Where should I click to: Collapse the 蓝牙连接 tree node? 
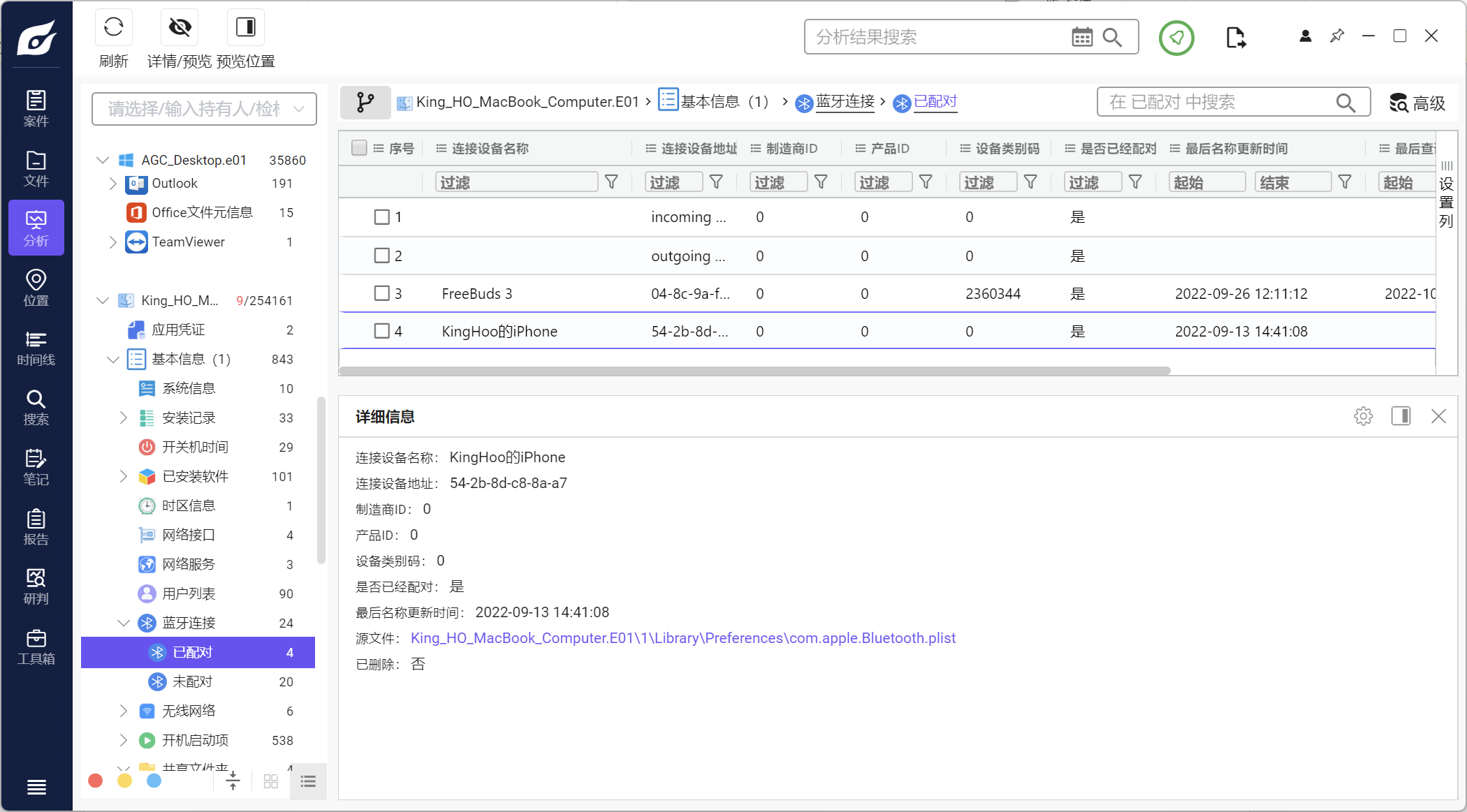pyautogui.click(x=124, y=623)
